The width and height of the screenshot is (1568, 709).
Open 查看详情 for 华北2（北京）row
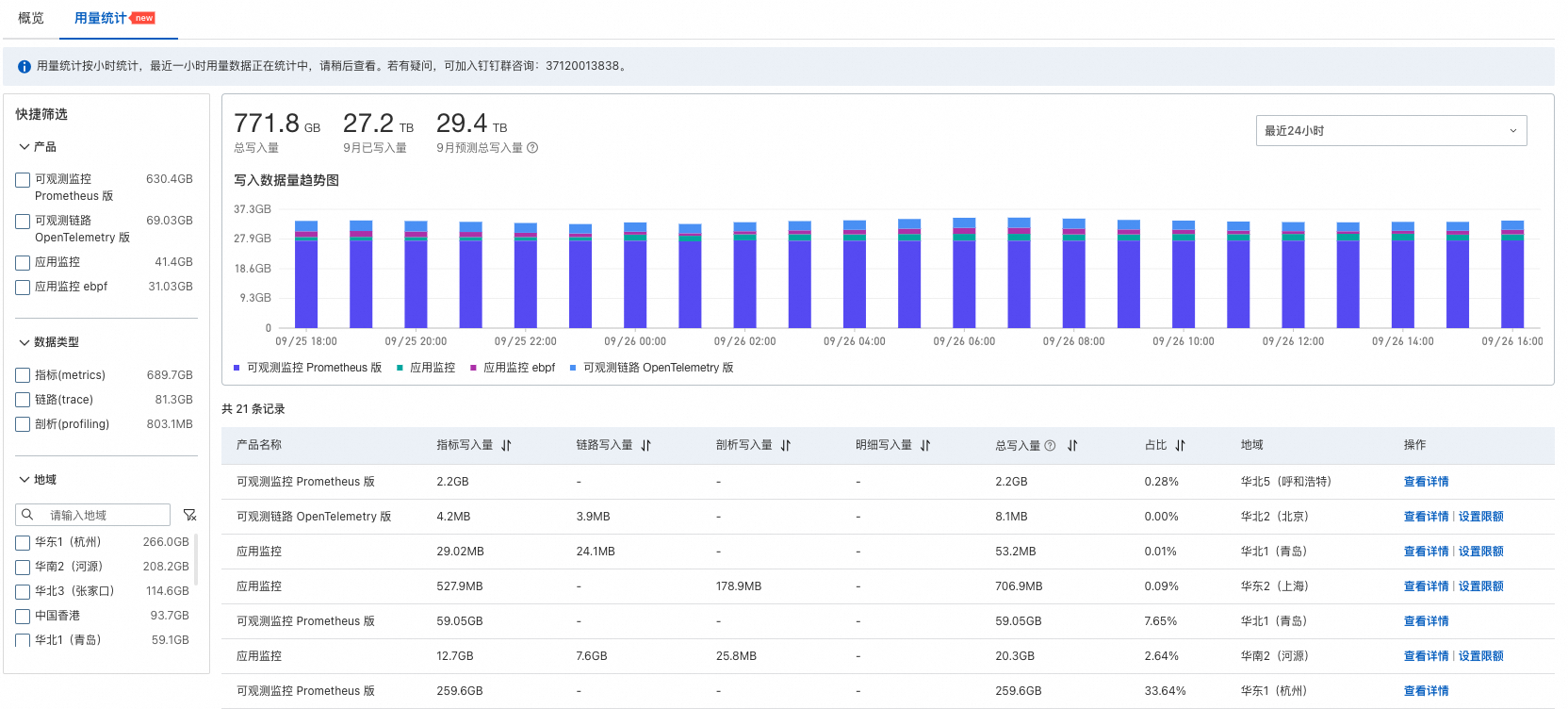click(1426, 517)
